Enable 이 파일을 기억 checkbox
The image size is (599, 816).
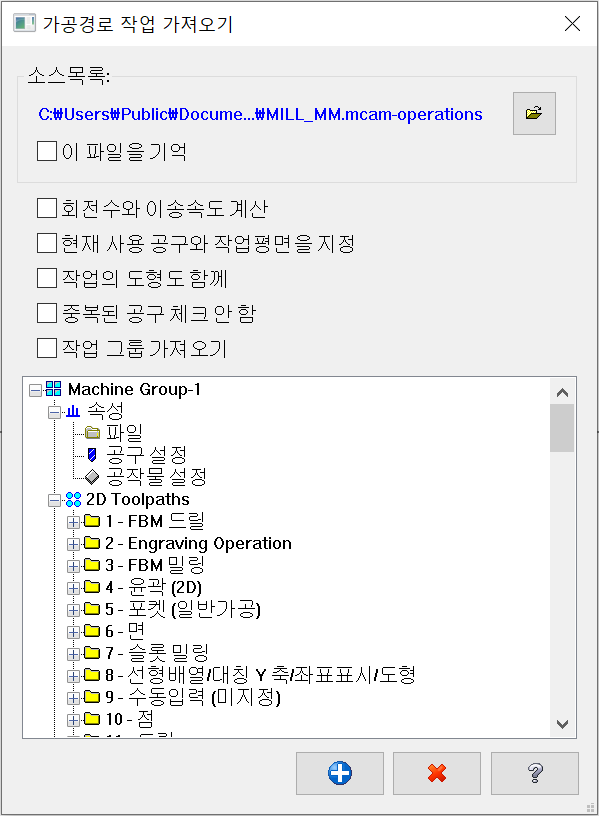(47, 151)
